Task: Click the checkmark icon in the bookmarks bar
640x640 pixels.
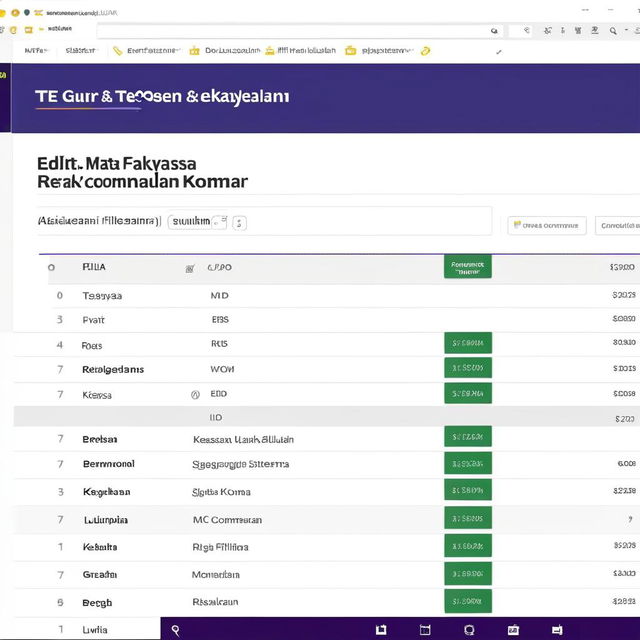Action: click(499, 52)
